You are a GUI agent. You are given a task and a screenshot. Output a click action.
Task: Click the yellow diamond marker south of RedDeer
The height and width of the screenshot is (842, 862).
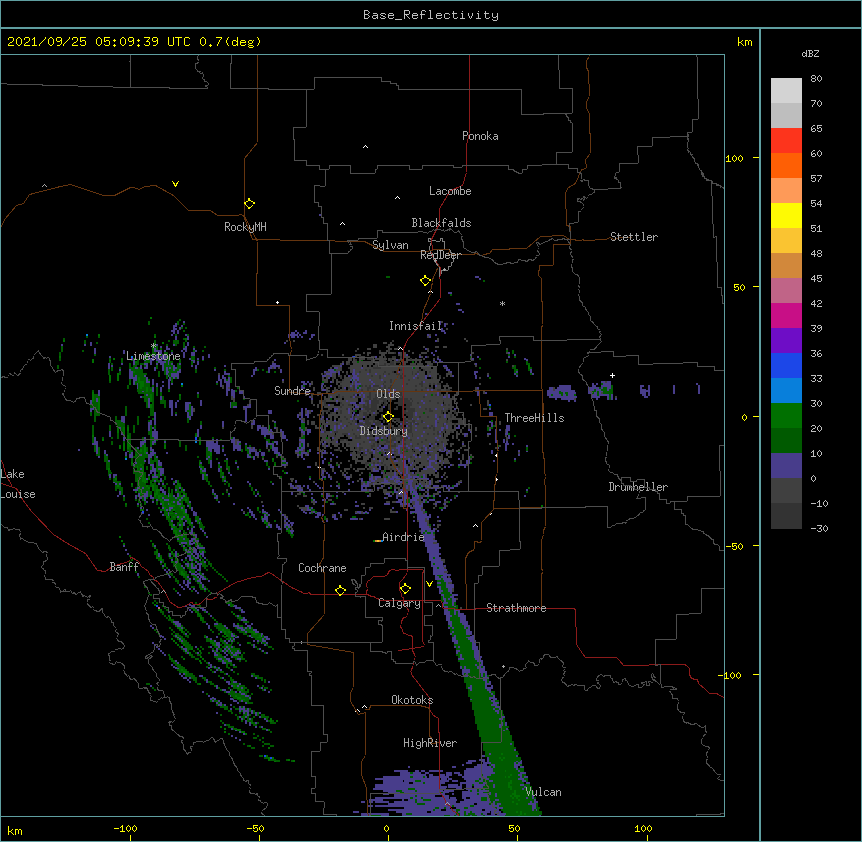point(425,280)
